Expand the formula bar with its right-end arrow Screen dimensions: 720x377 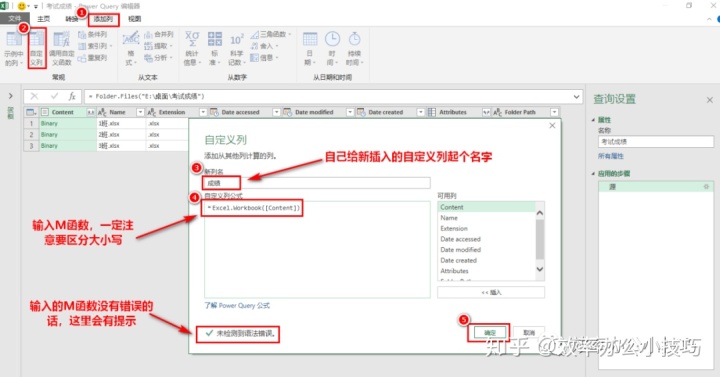tap(576, 96)
